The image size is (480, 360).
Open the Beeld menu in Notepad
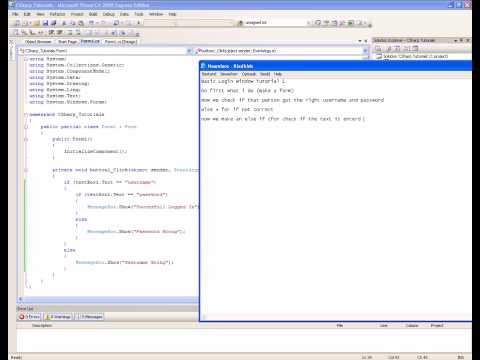click(x=265, y=74)
